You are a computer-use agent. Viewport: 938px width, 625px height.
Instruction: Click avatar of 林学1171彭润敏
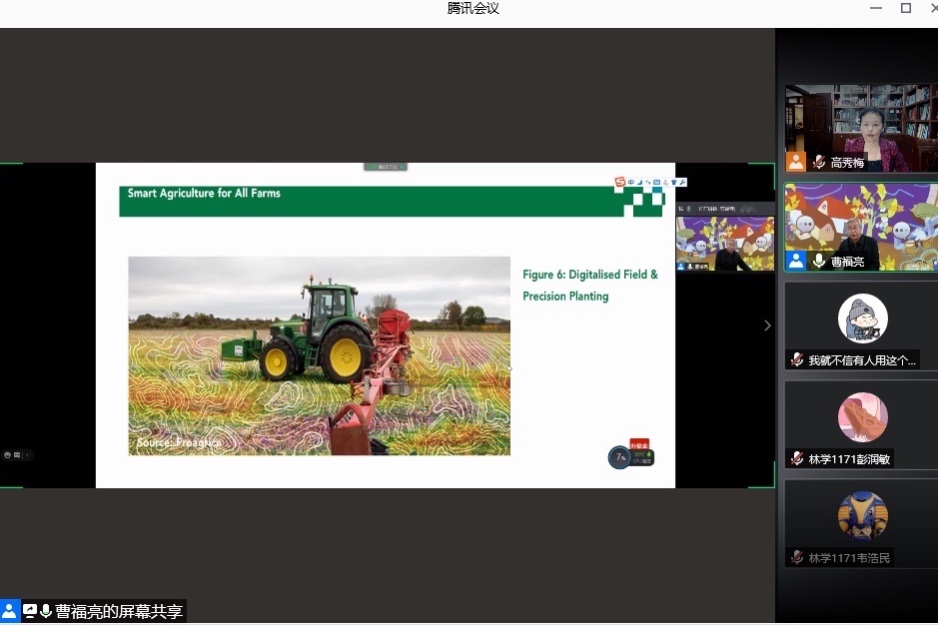click(x=862, y=418)
